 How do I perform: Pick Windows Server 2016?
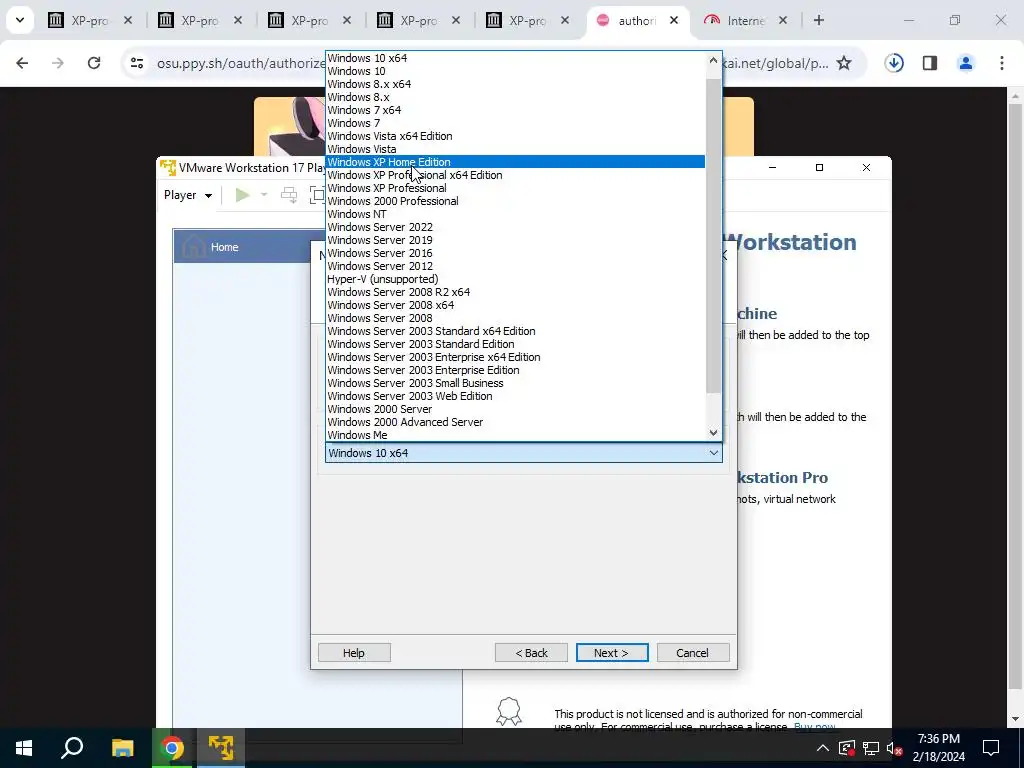click(515, 253)
